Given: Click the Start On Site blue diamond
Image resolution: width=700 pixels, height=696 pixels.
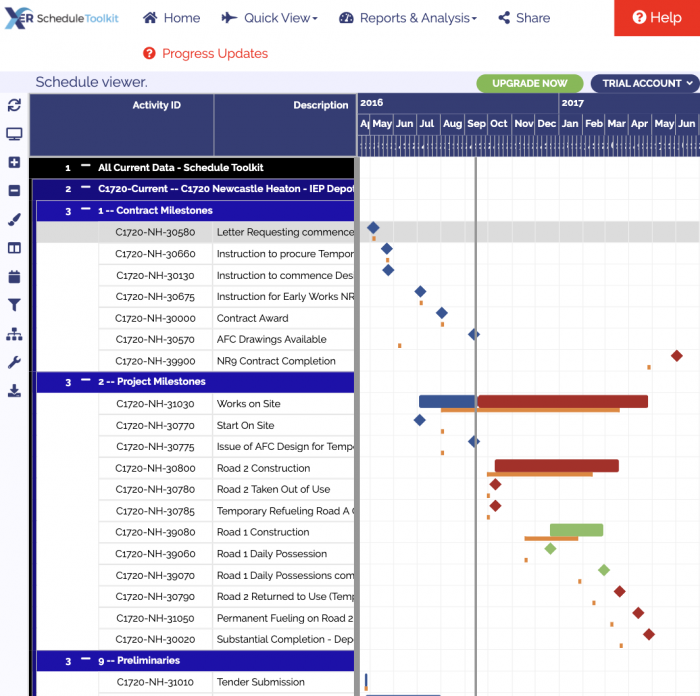Looking at the screenshot, I should click(420, 420).
